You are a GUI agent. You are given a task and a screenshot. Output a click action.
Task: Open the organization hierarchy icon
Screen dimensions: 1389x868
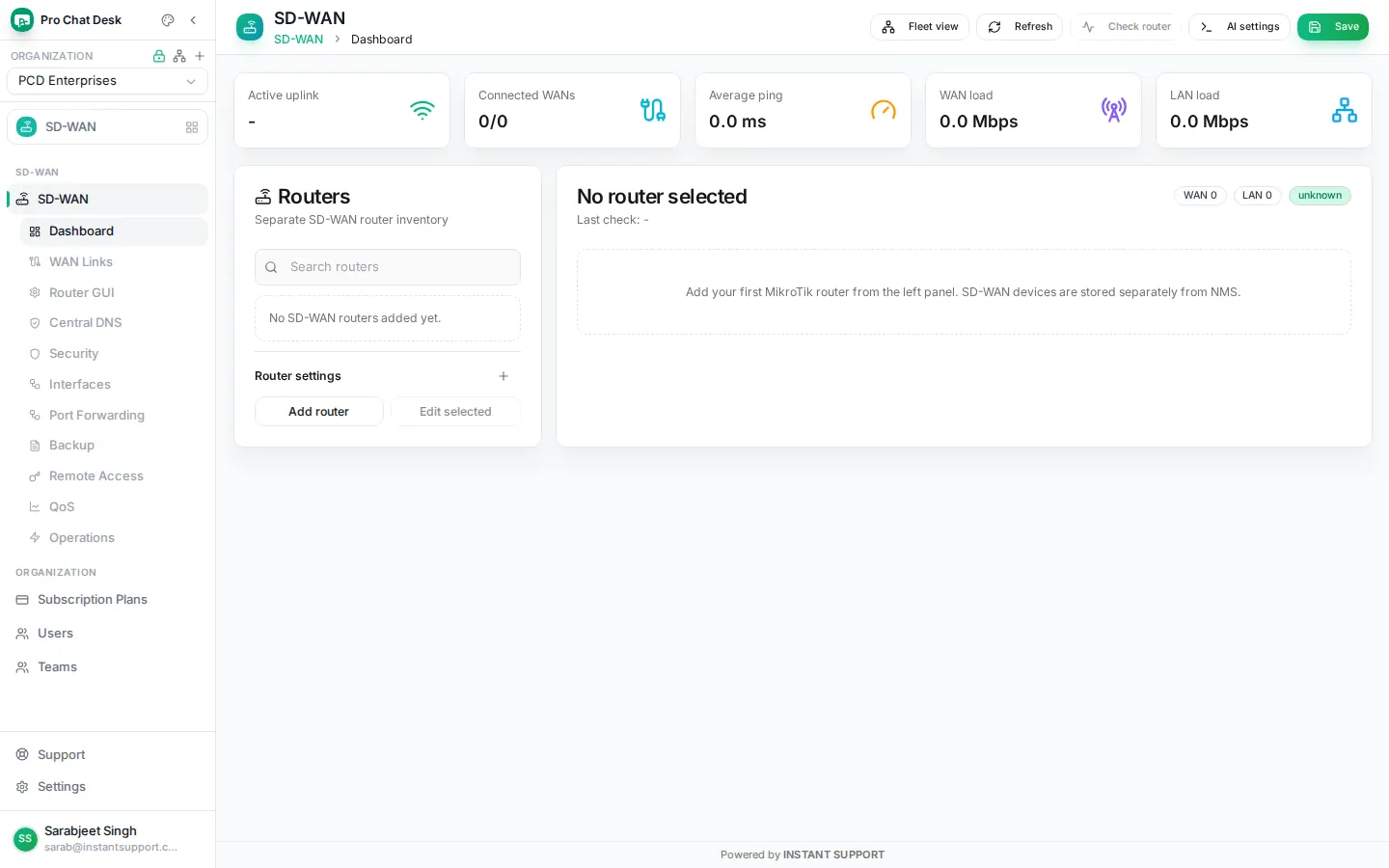(x=179, y=56)
